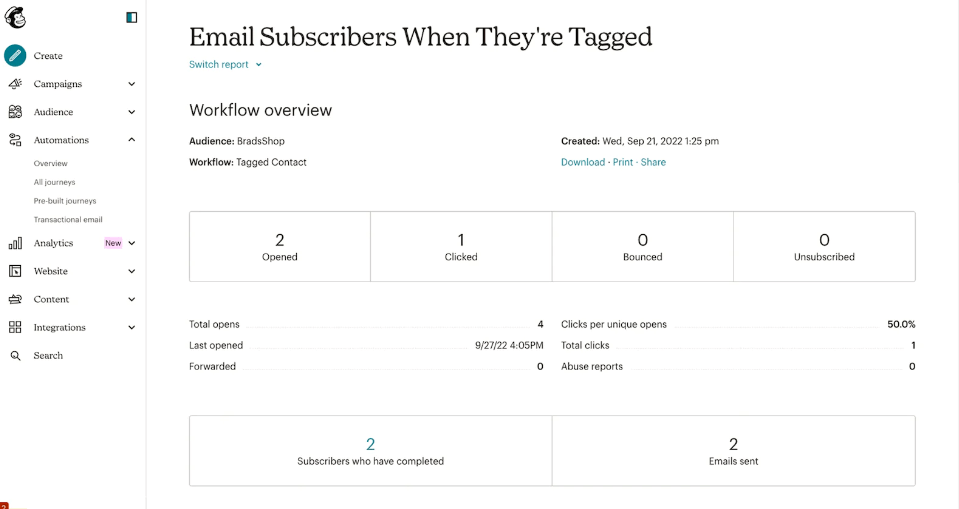This screenshot has width=959, height=509.
Task: Open Transactional email submenu item
Action: pos(68,219)
